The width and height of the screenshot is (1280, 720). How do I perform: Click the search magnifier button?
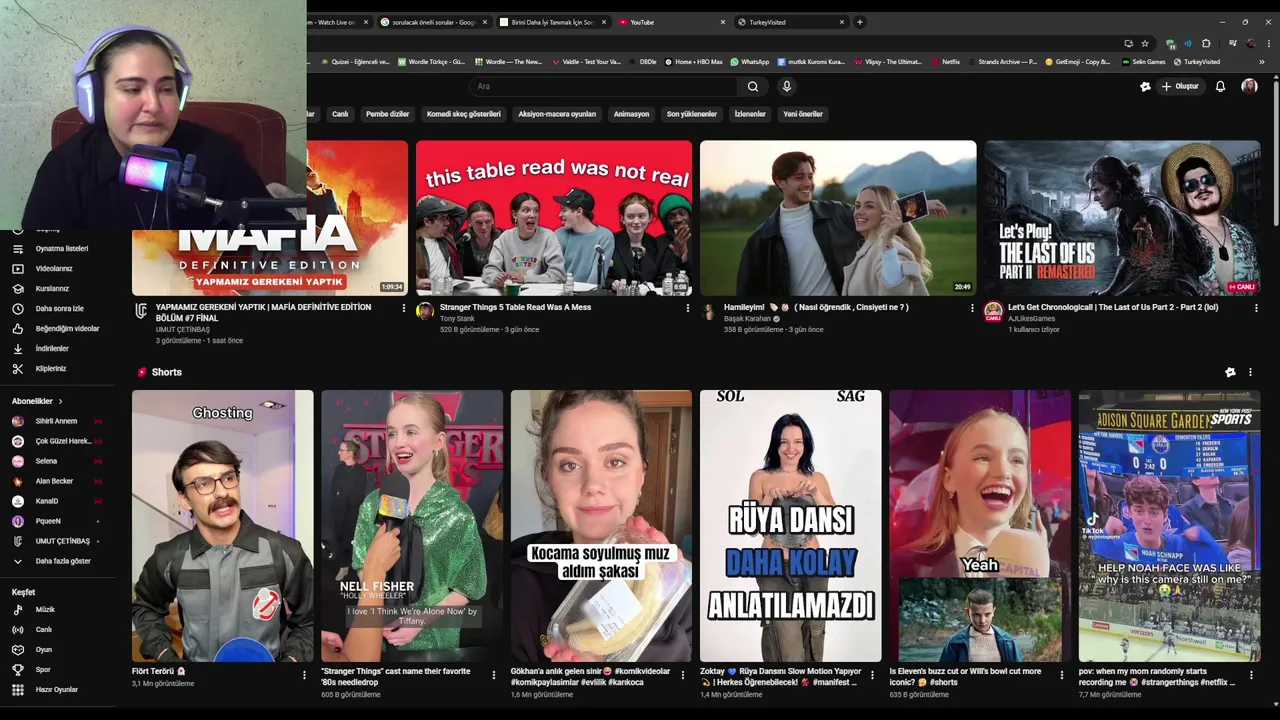(753, 86)
